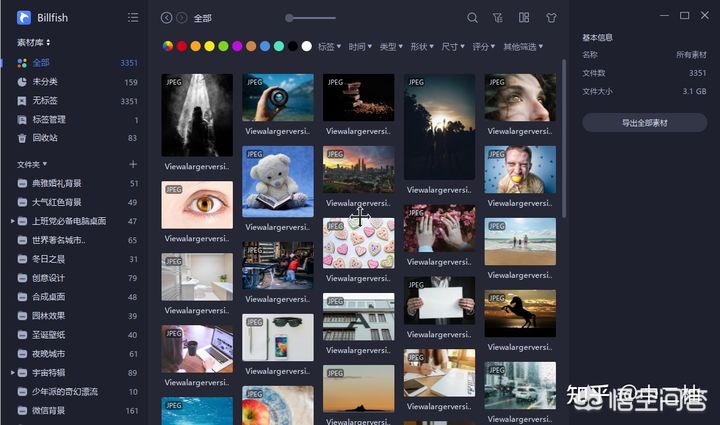Image resolution: width=720 pixels, height=425 pixels.
Task: Click the folder icon beside 夜晚城市
Action: [22, 354]
